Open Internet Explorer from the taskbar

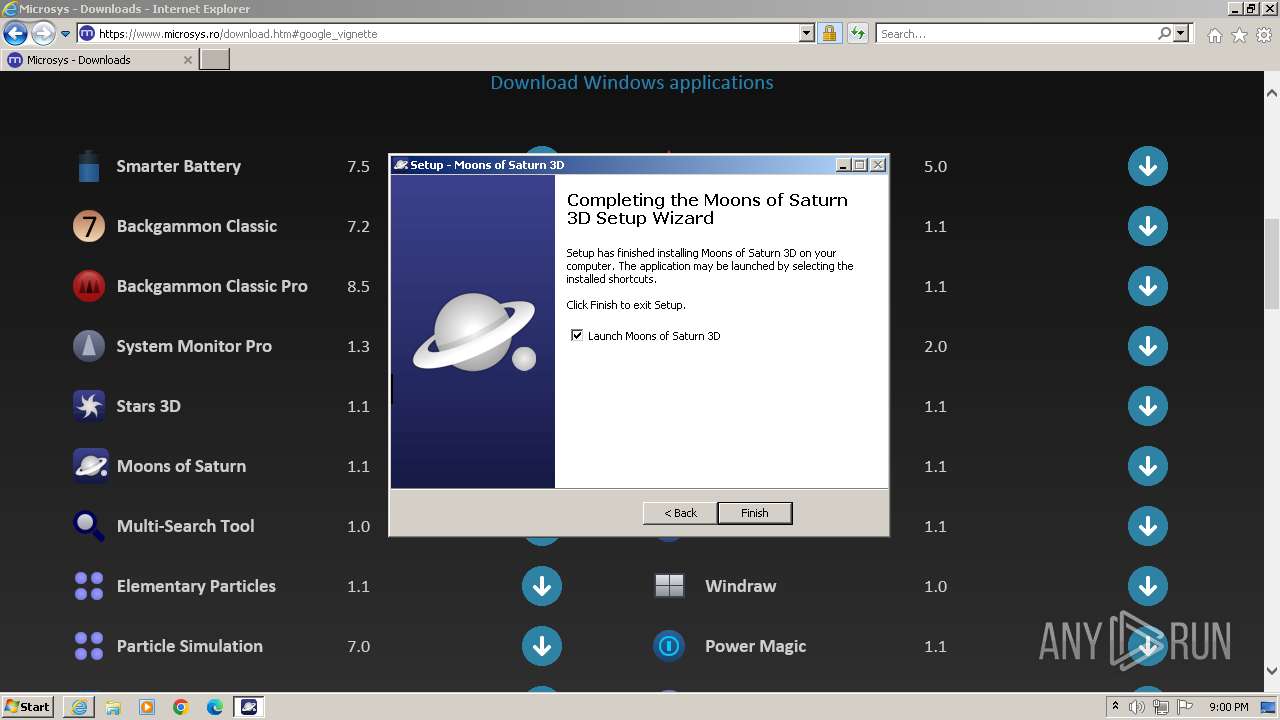tap(79, 707)
